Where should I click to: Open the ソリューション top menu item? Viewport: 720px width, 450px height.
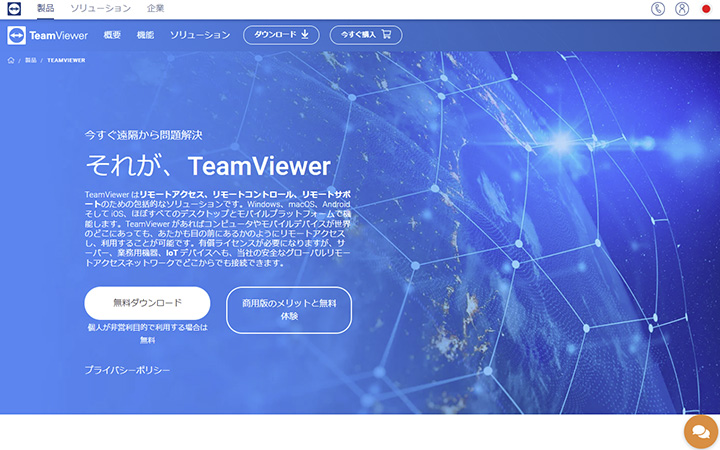coord(101,8)
